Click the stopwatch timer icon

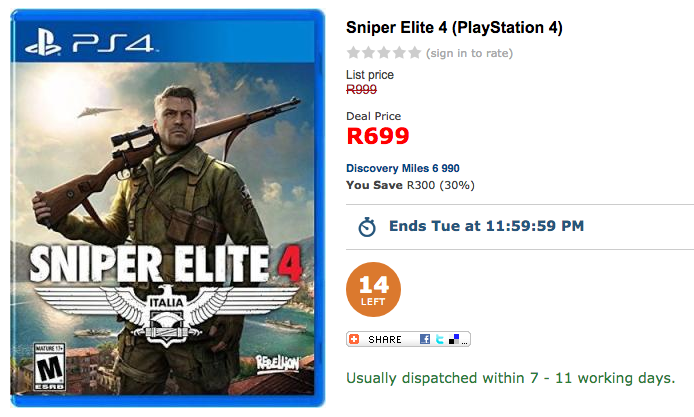[367, 227]
